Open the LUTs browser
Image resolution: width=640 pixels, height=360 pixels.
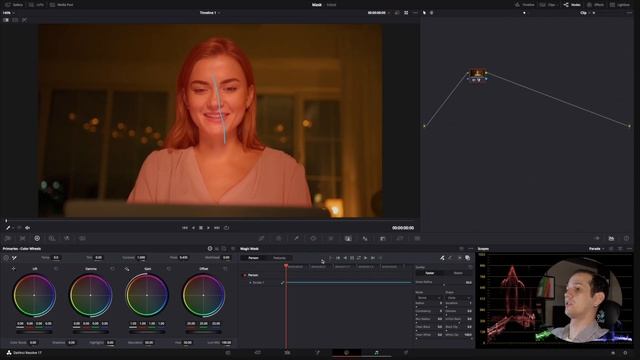(x=36, y=4)
